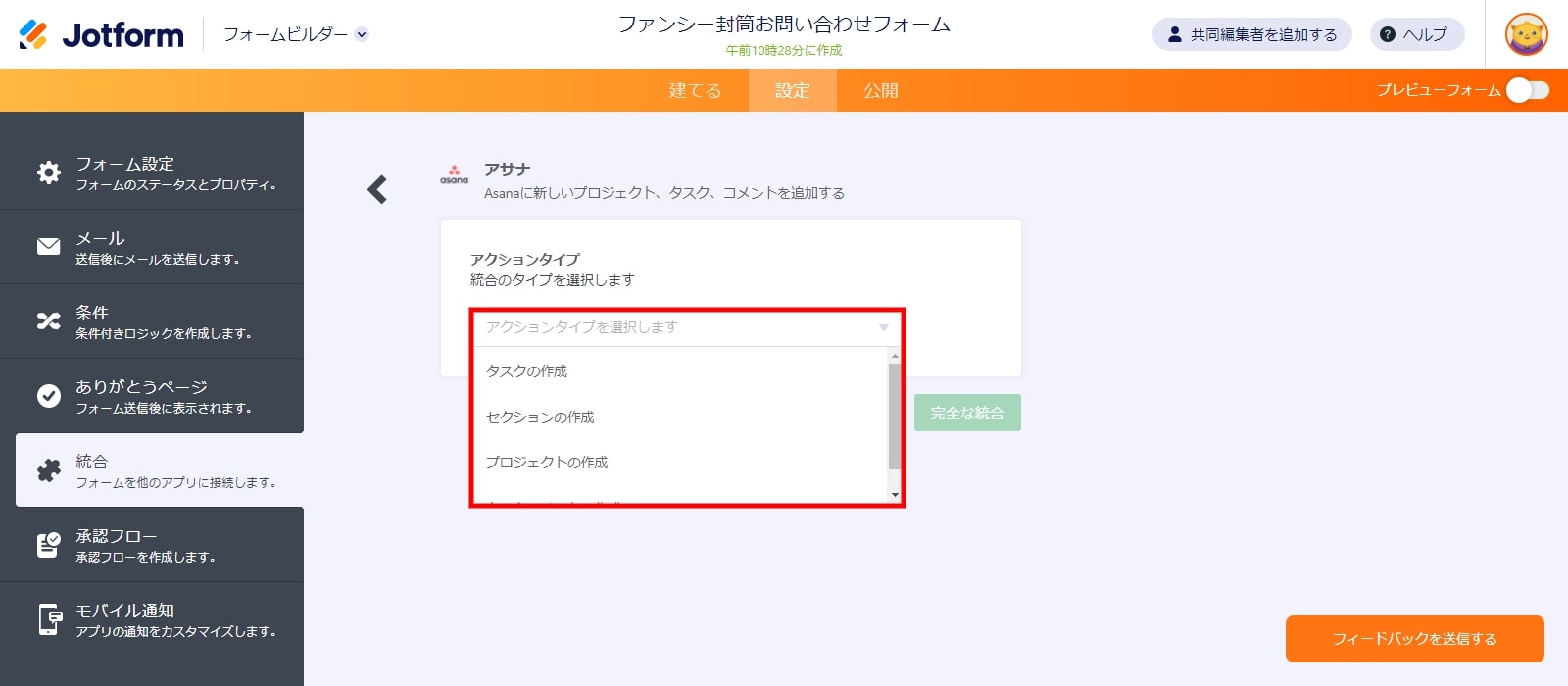Expand the フォームビルダー dropdown arrow

(362, 34)
